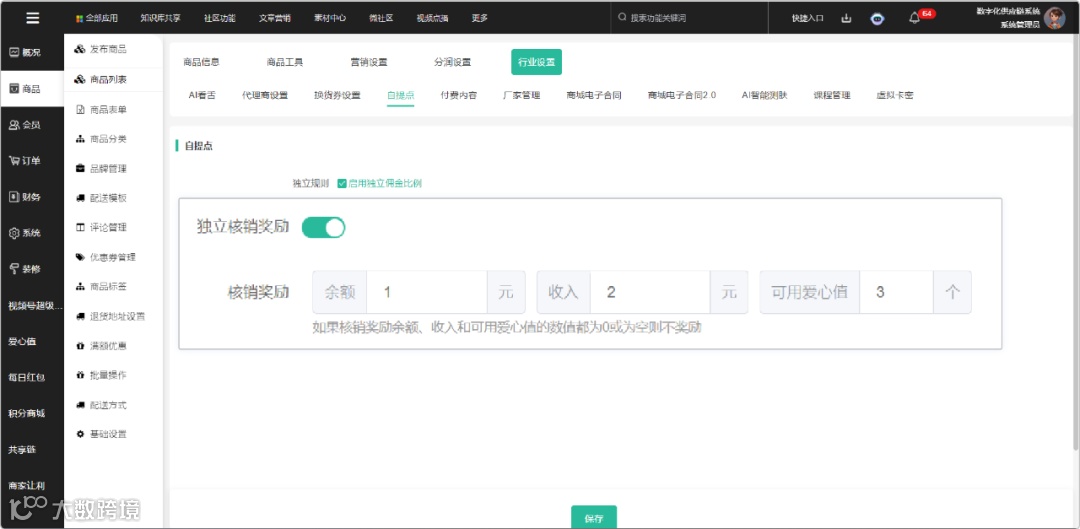Screen dimensions: 1080x529
Task: Select the 行业设置 tab
Action: 537,62
